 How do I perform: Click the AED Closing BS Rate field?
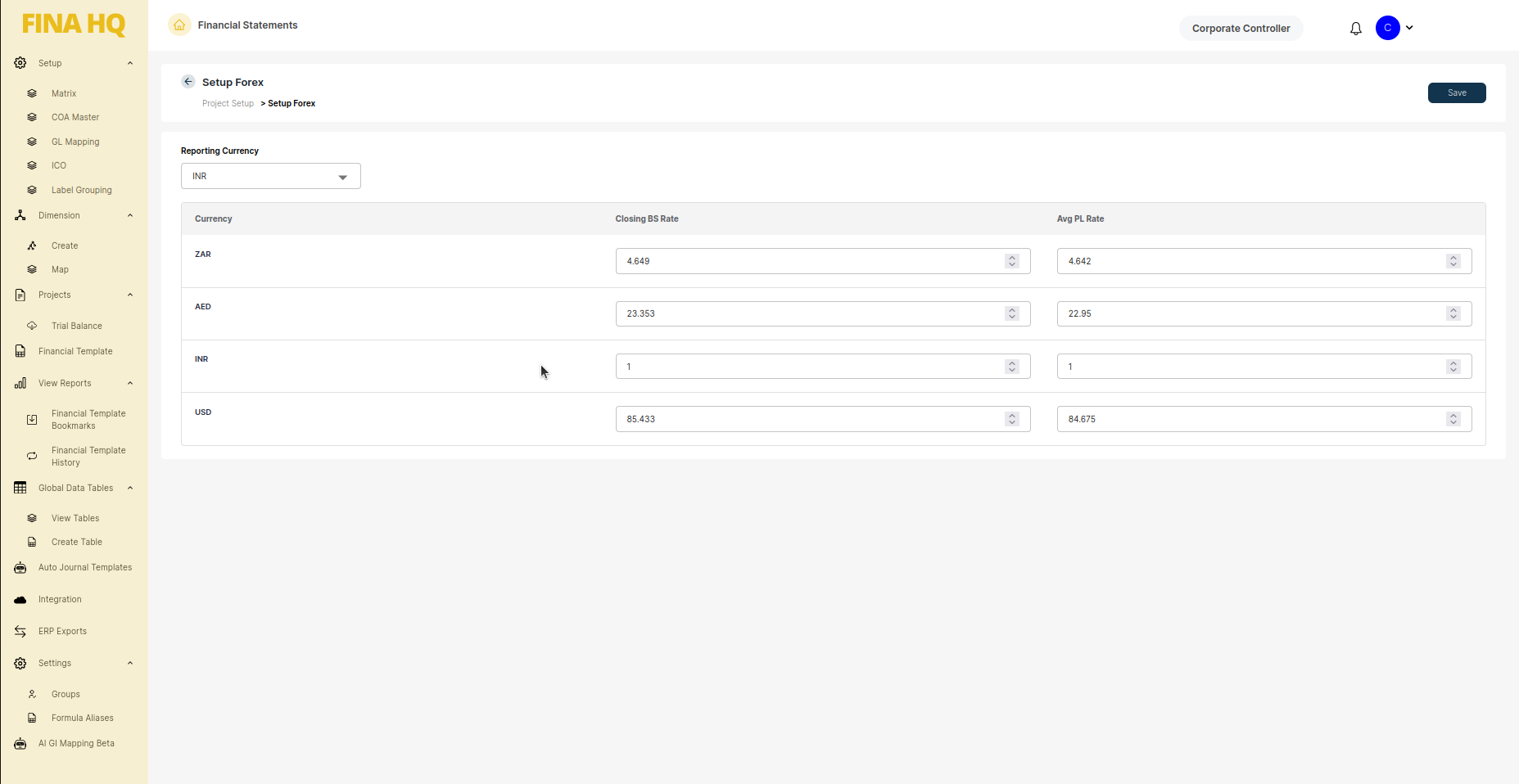(811, 314)
